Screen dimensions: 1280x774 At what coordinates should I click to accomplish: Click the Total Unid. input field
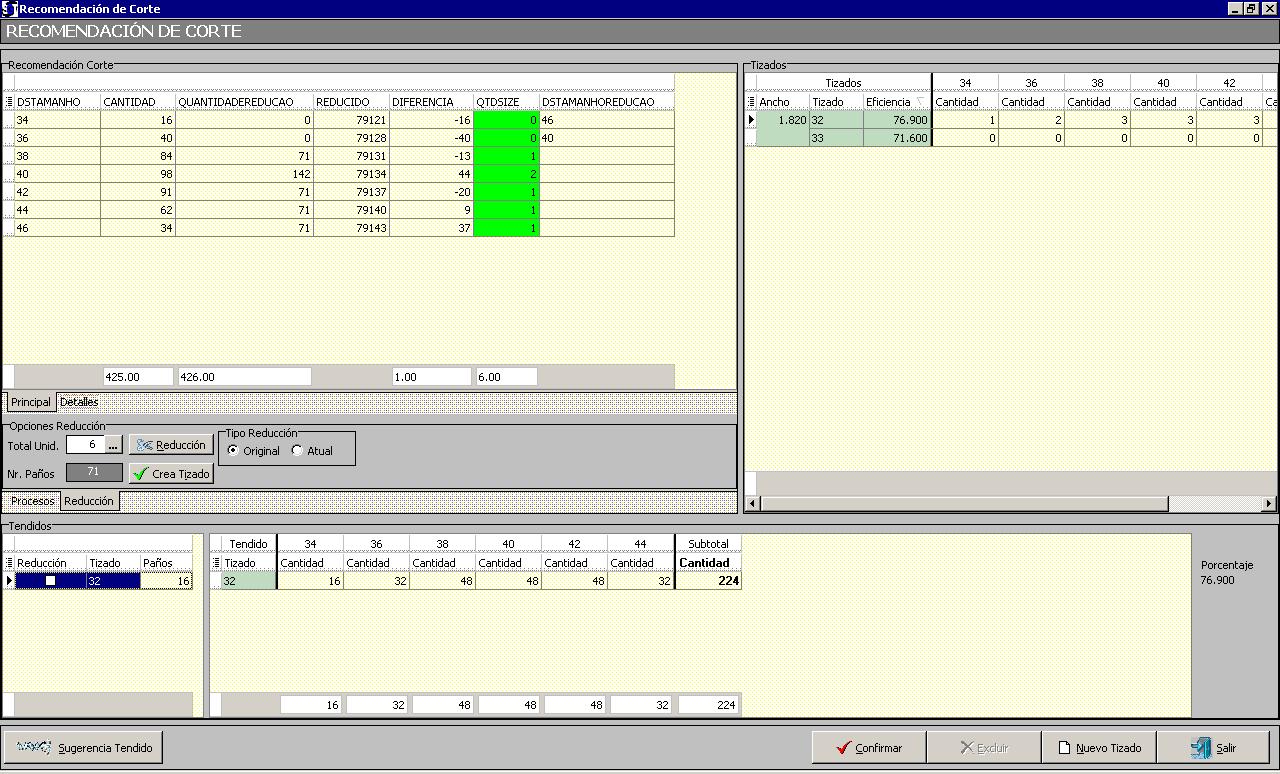tap(85, 445)
